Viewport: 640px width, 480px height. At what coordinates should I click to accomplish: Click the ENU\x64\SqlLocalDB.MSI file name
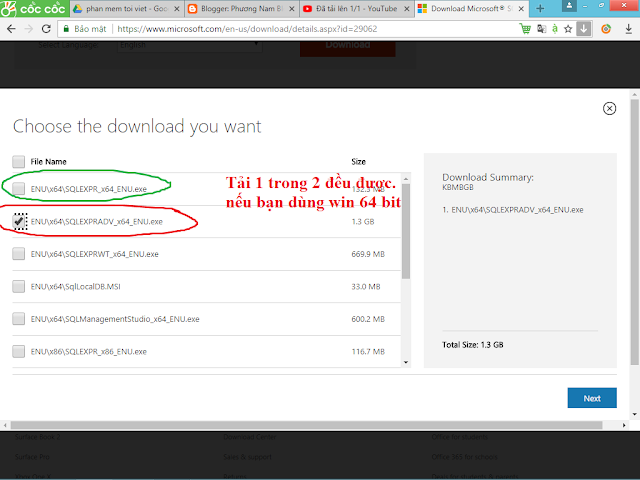coord(76,287)
